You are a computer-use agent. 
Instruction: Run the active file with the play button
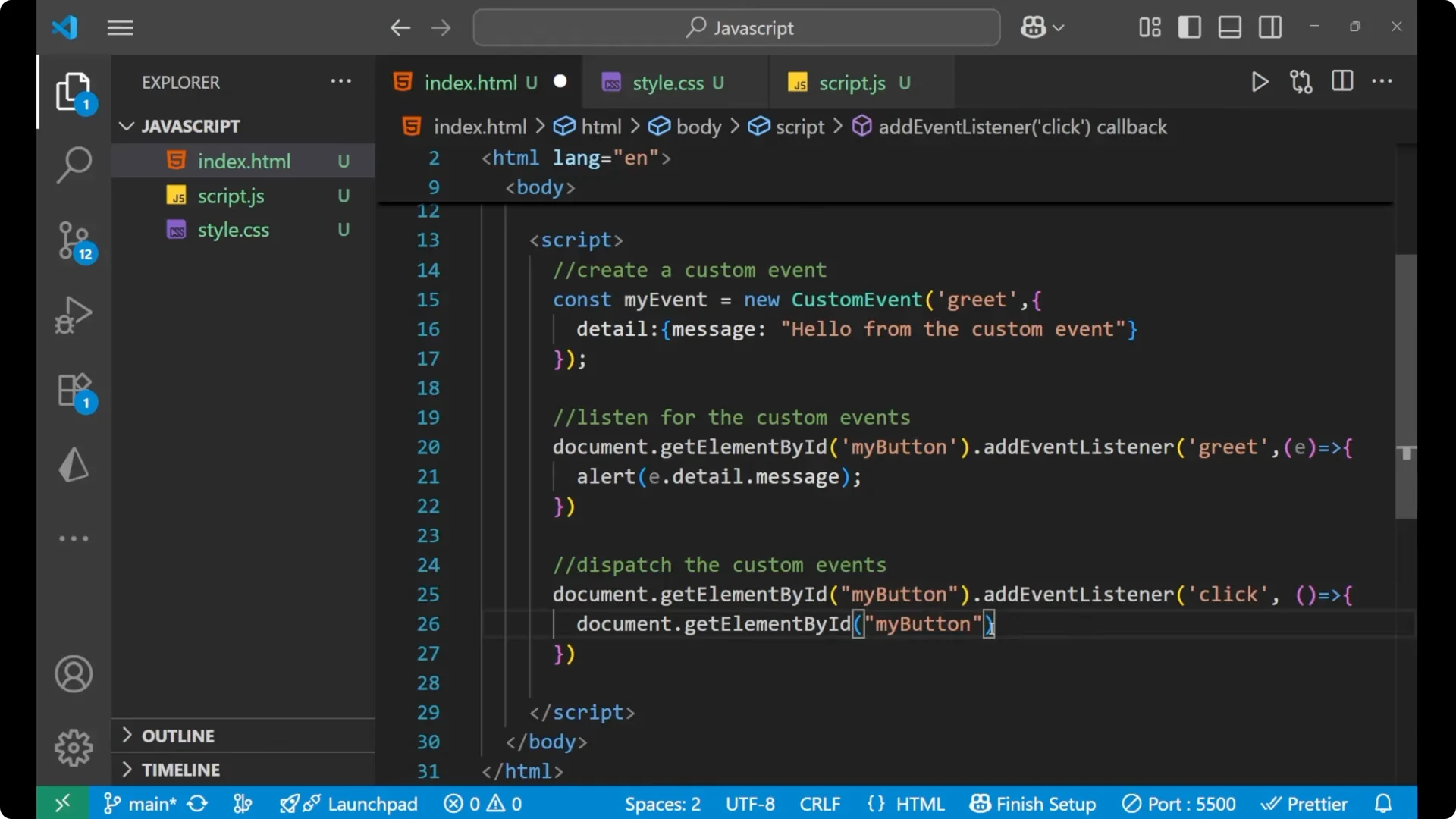click(1260, 82)
